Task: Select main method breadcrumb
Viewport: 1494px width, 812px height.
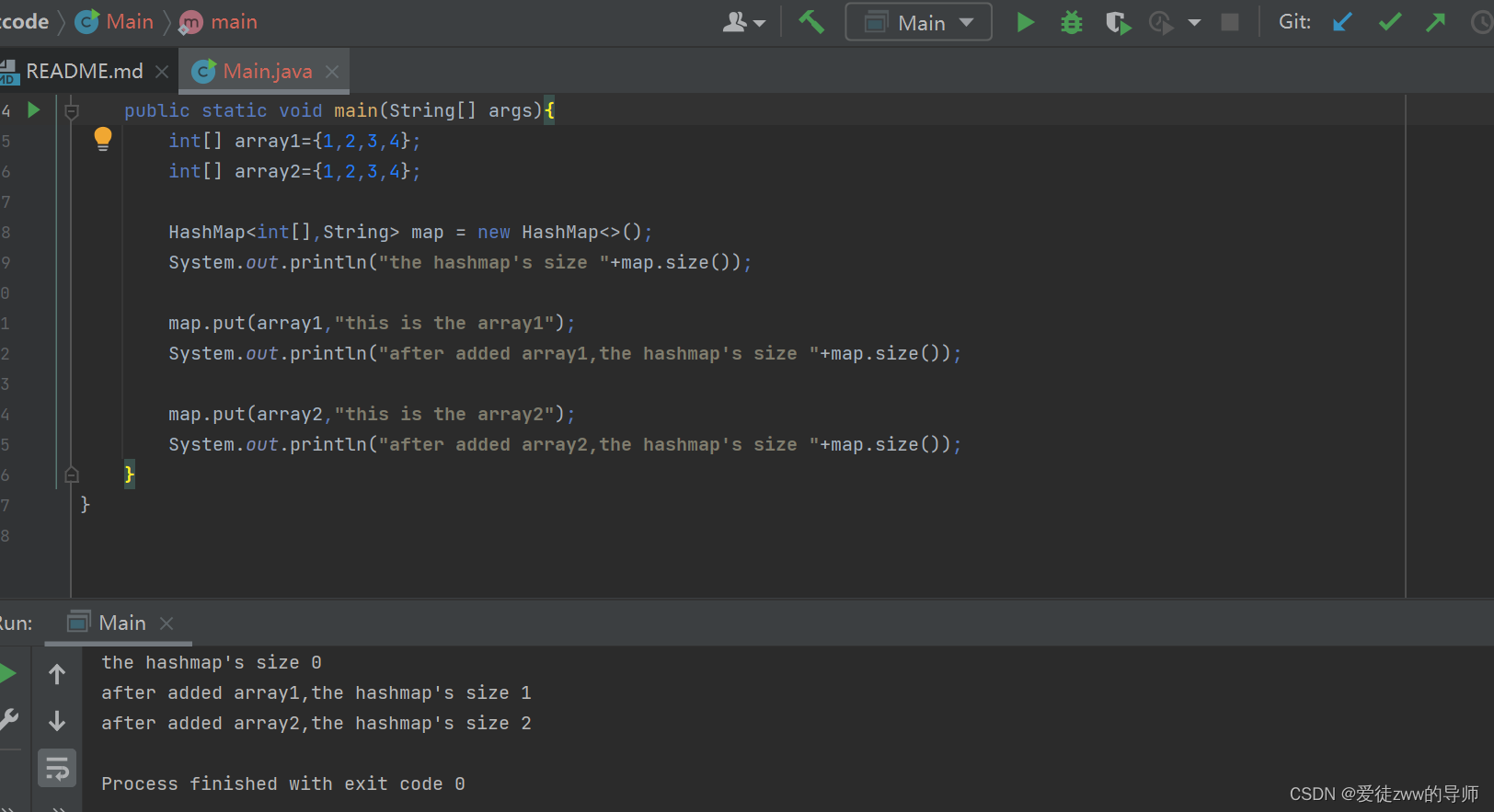Action: click(x=219, y=21)
